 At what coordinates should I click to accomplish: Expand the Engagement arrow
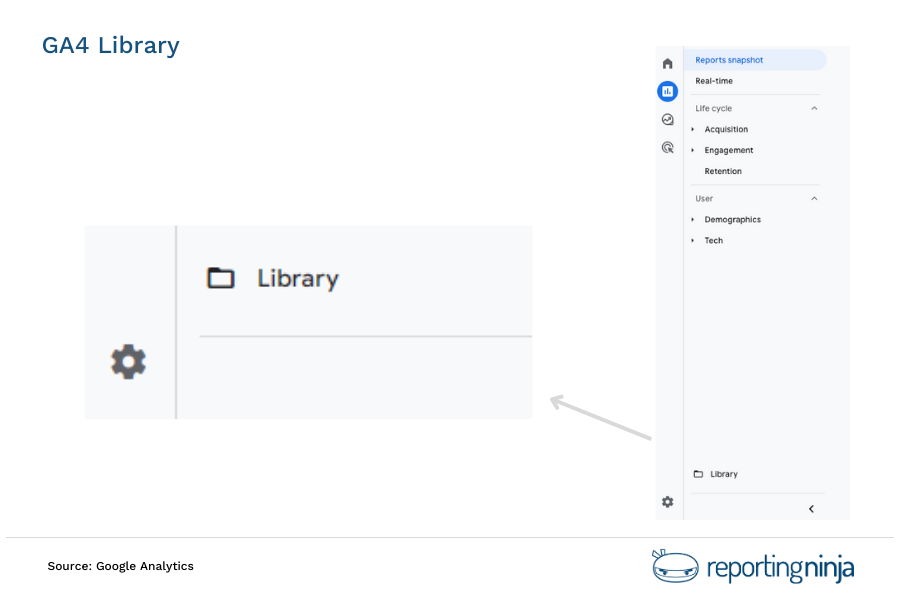(693, 150)
